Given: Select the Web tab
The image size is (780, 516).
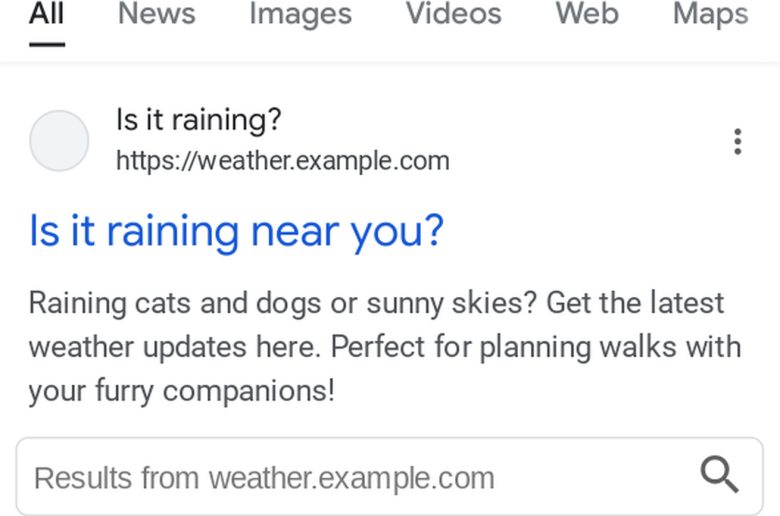Looking at the screenshot, I should (587, 14).
